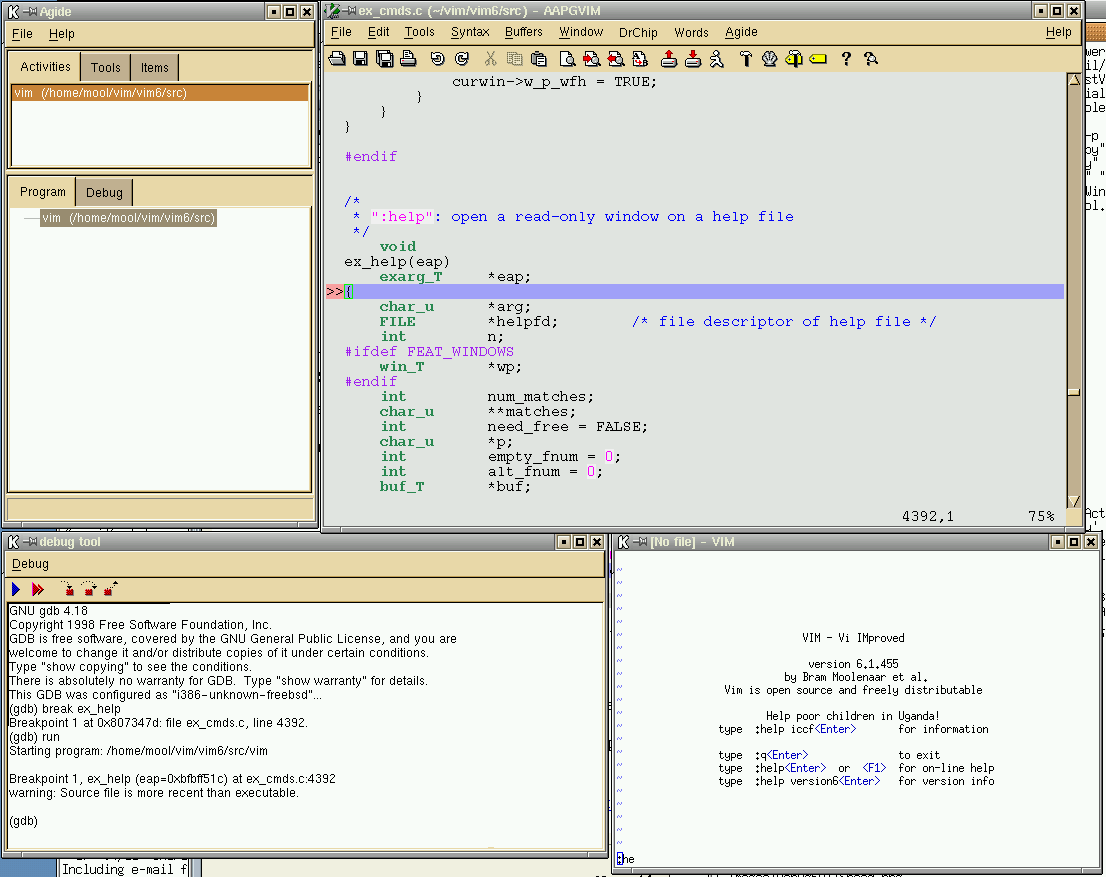
Task: Open Find with the magnifier-on-page icon
Action: tap(567, 59)
